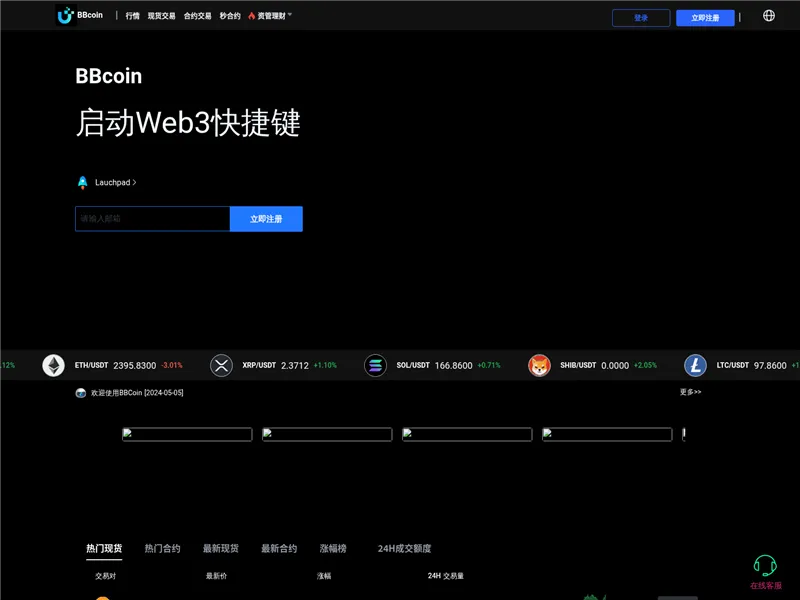The width and height of the screenshot is (800, 600).
Task: Click the 最新价 column header
Action: coord(216,576)
